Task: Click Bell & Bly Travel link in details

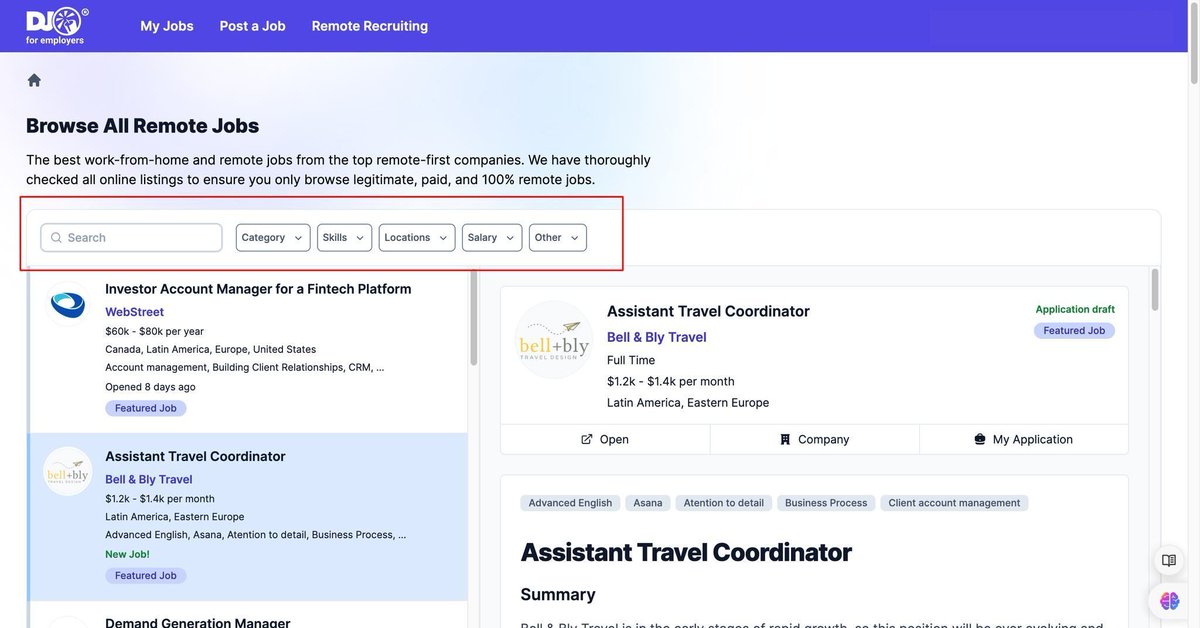Action: 657,337
